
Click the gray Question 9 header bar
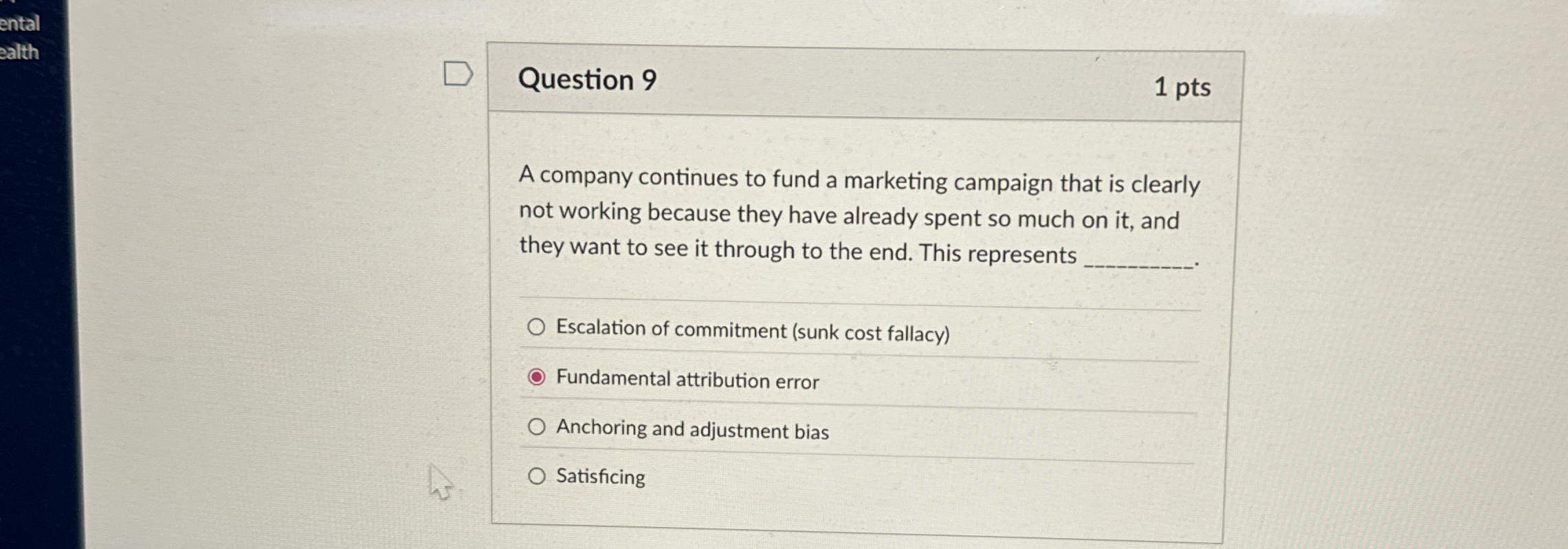click(x=894, y=84)
